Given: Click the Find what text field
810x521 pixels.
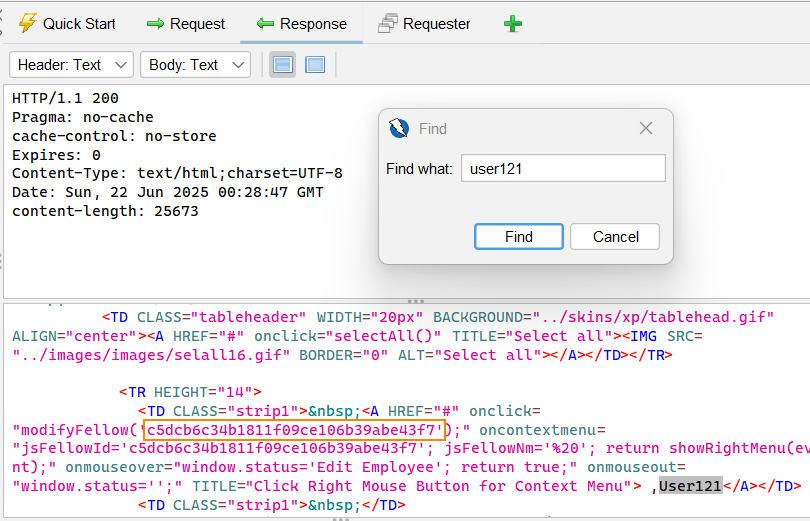Looking at the screenshot, I should (563, 169).
